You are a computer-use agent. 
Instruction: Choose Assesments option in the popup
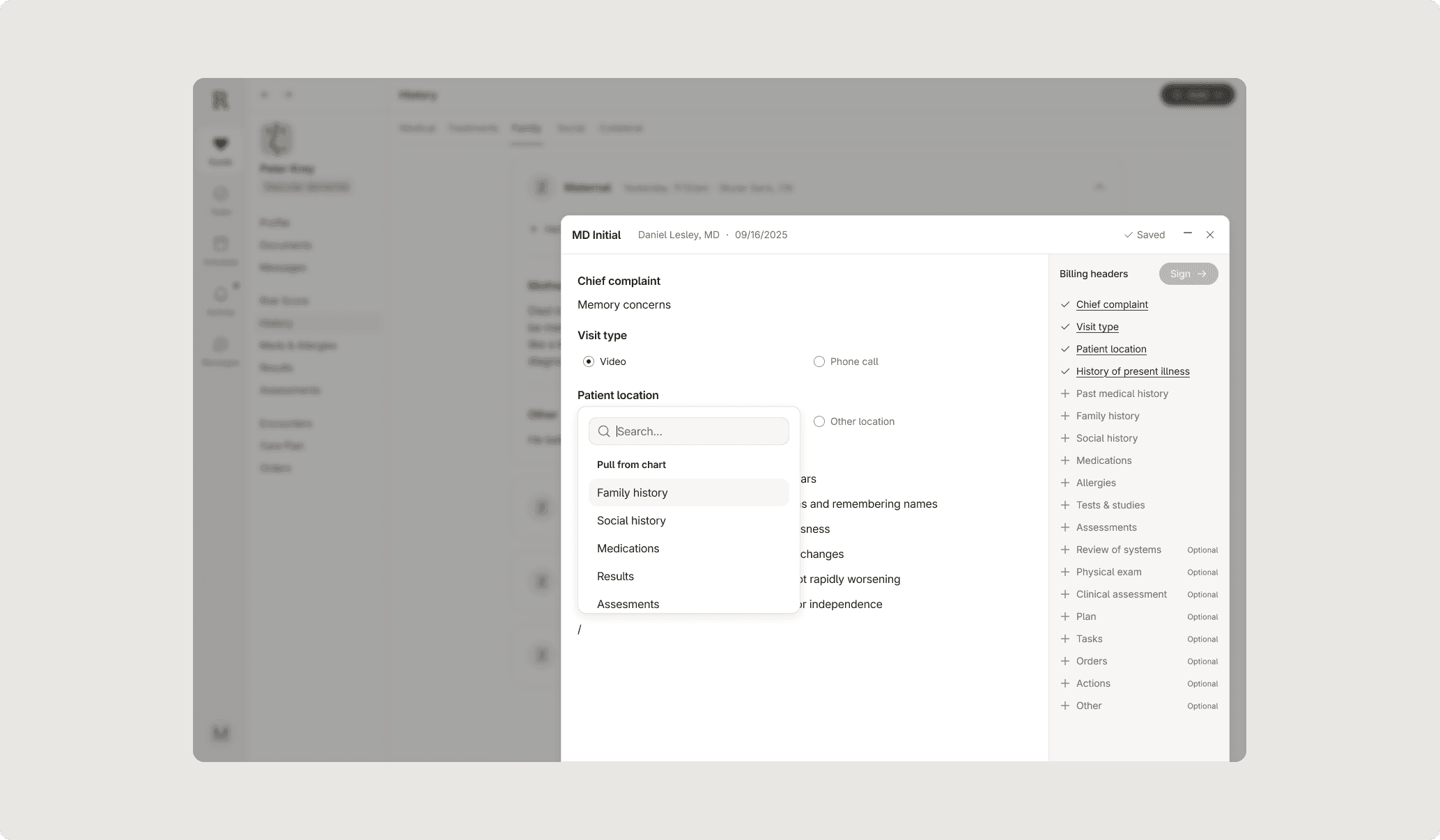628,603
